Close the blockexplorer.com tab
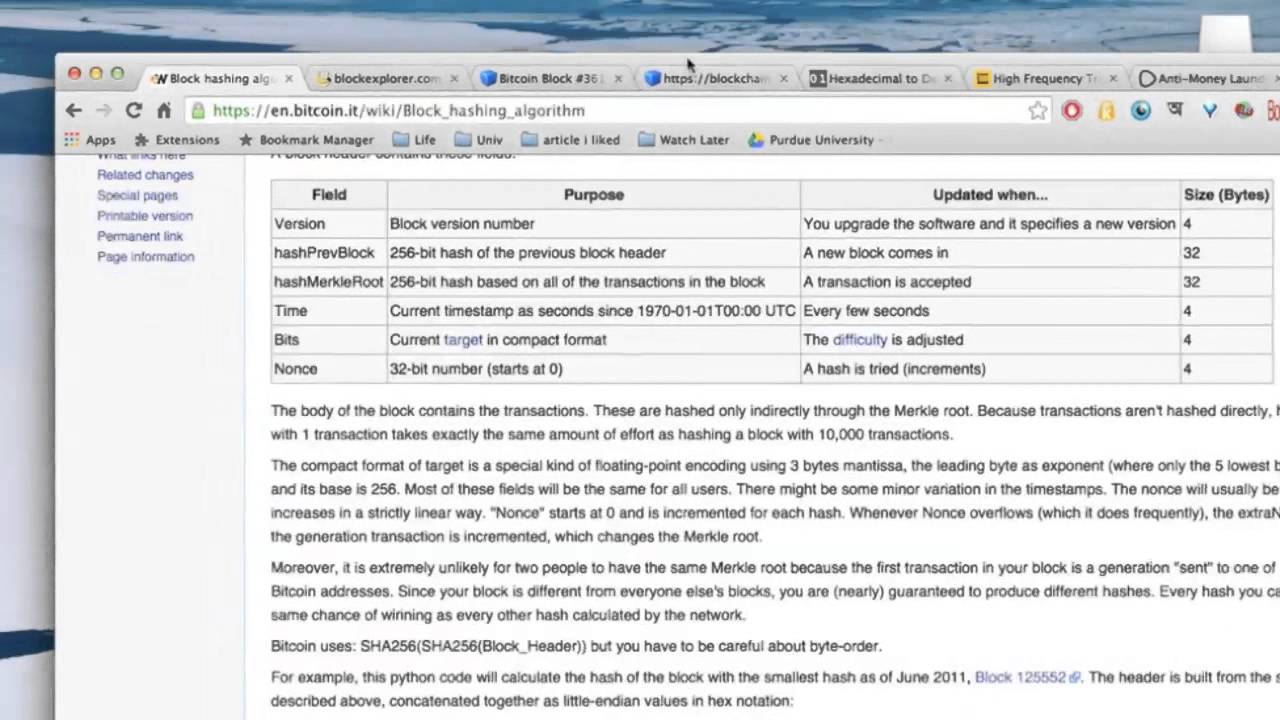Viewport: 1280px width, 720px height. 454,78
